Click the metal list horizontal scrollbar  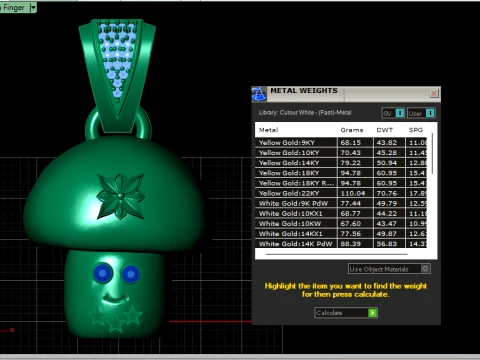coord(337,254)
